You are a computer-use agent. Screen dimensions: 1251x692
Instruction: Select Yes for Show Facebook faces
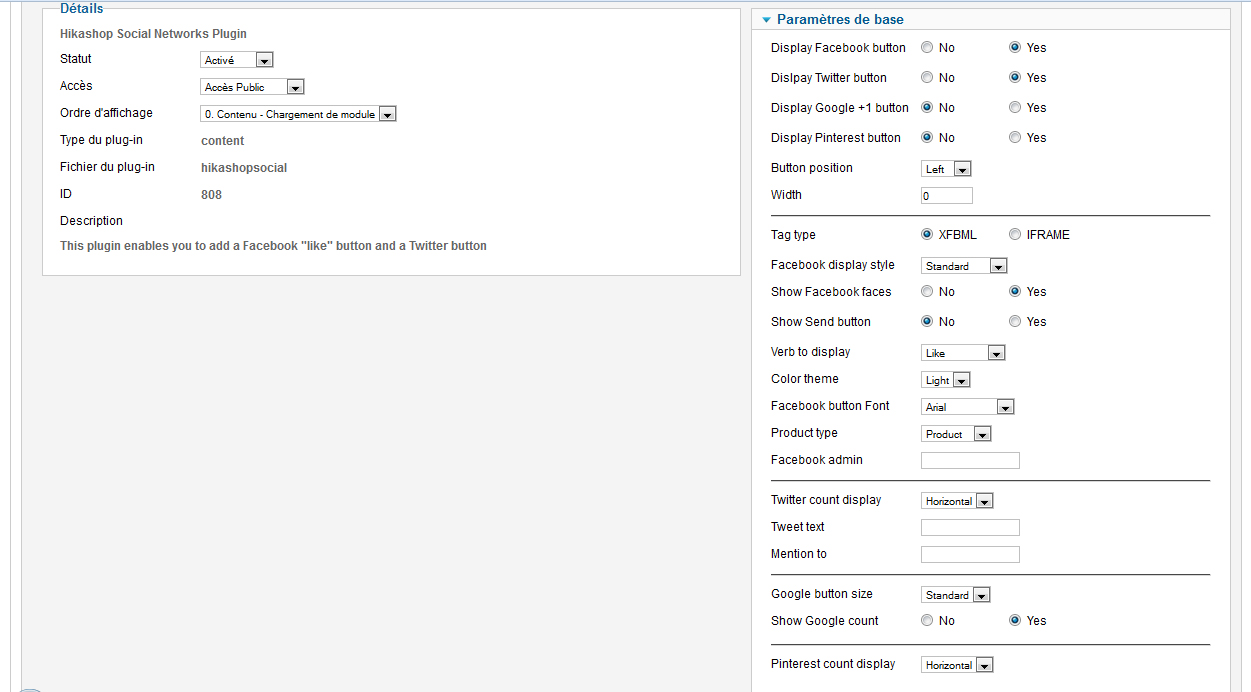click(1015, 291)
